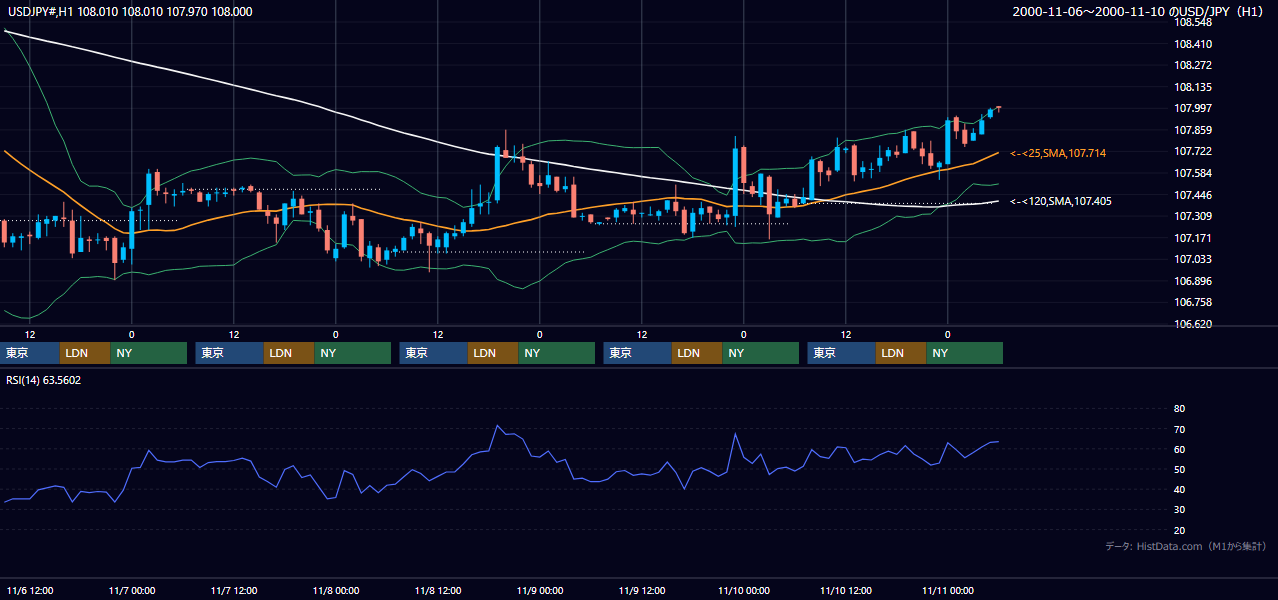Image resolution: width=1278 pixels, height=600 pixels.
Task: Click price axis label 107.171
Action: pyautogui.click(x=1194, y=238)
